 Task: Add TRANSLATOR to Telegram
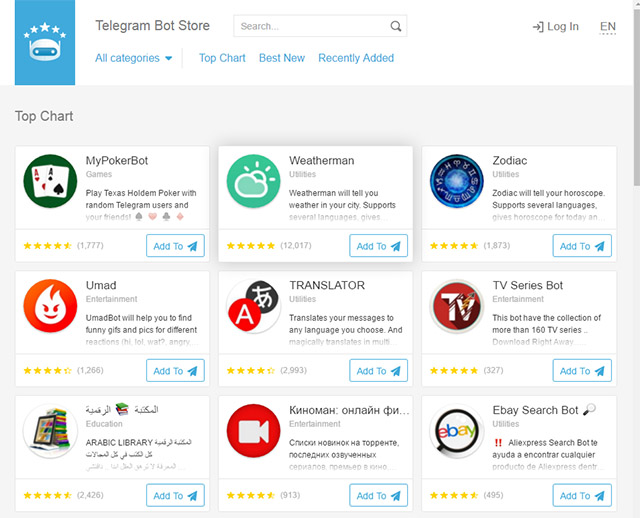coord(378,371)
